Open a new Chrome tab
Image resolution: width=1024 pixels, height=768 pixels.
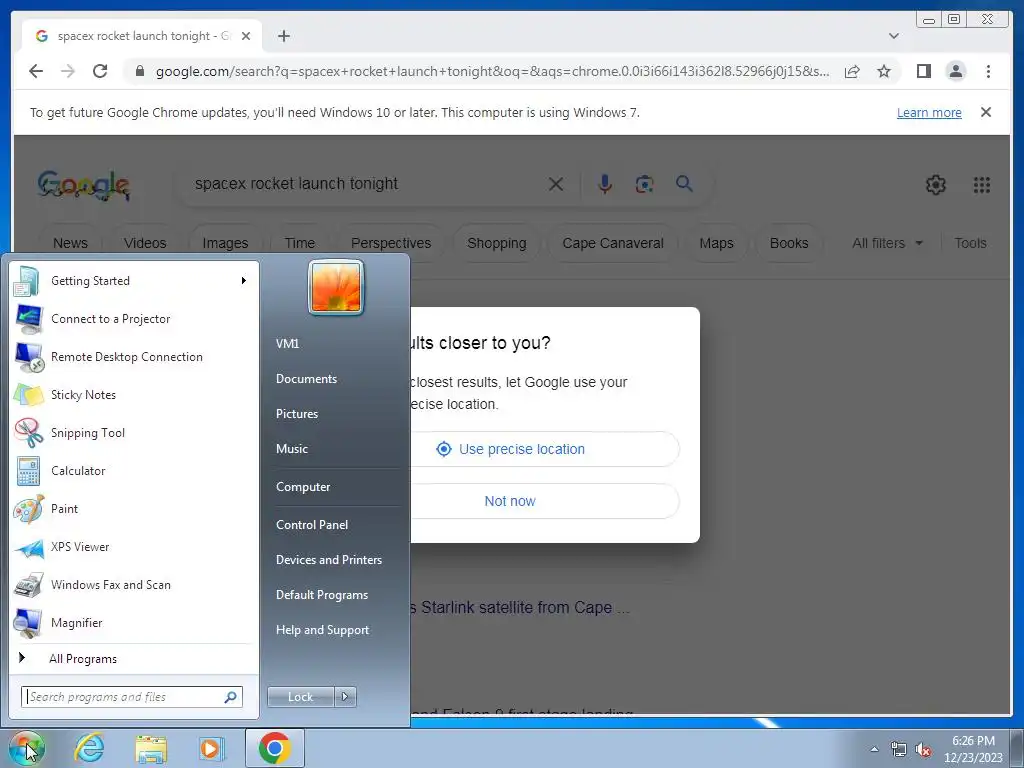[283, 36]
